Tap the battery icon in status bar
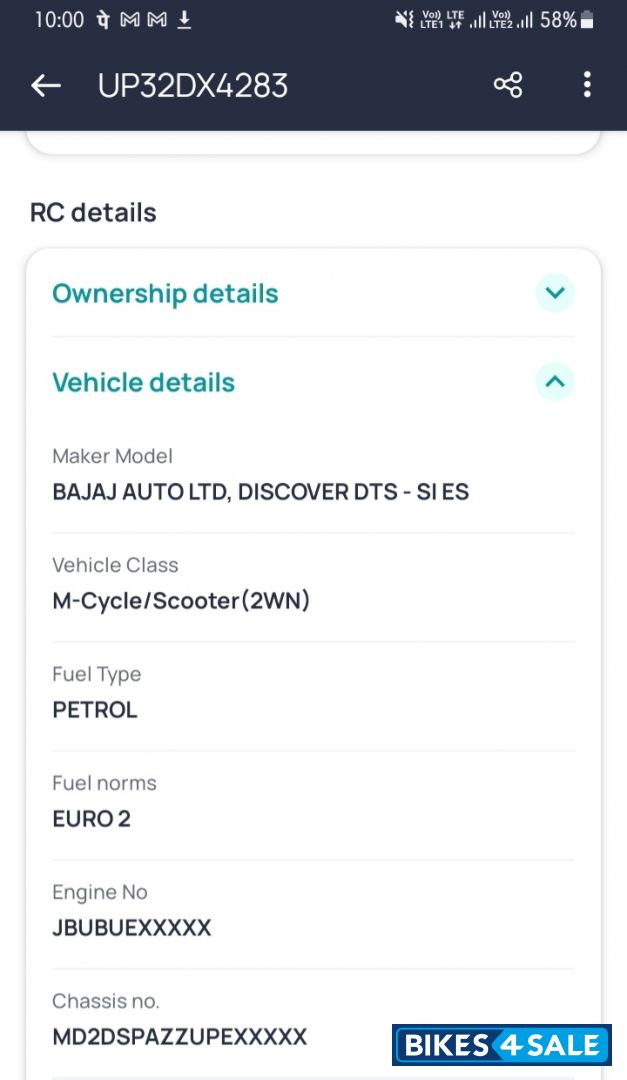 point(587,20)
